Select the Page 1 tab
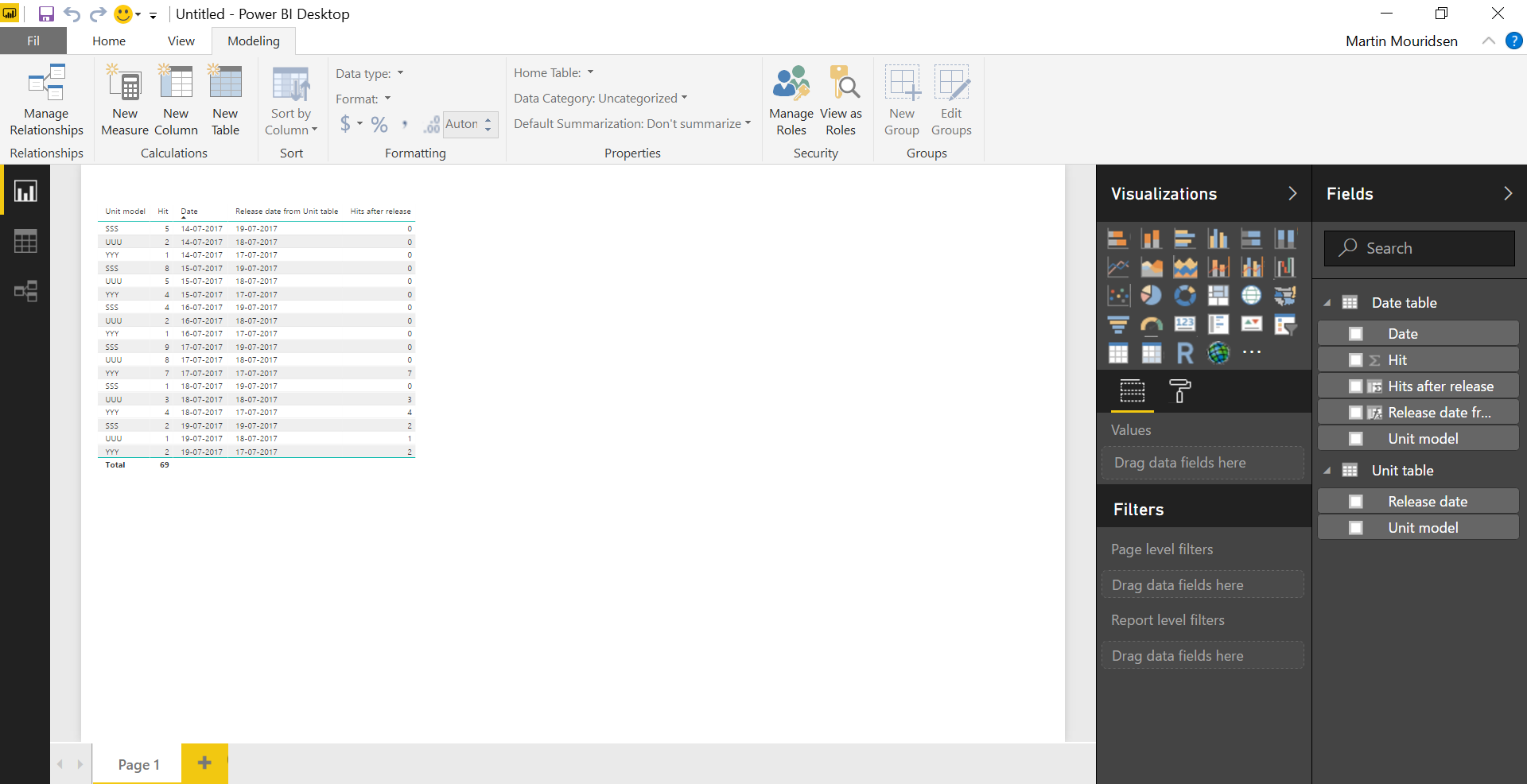This screenshot has height=784, width=1527. 138,764
